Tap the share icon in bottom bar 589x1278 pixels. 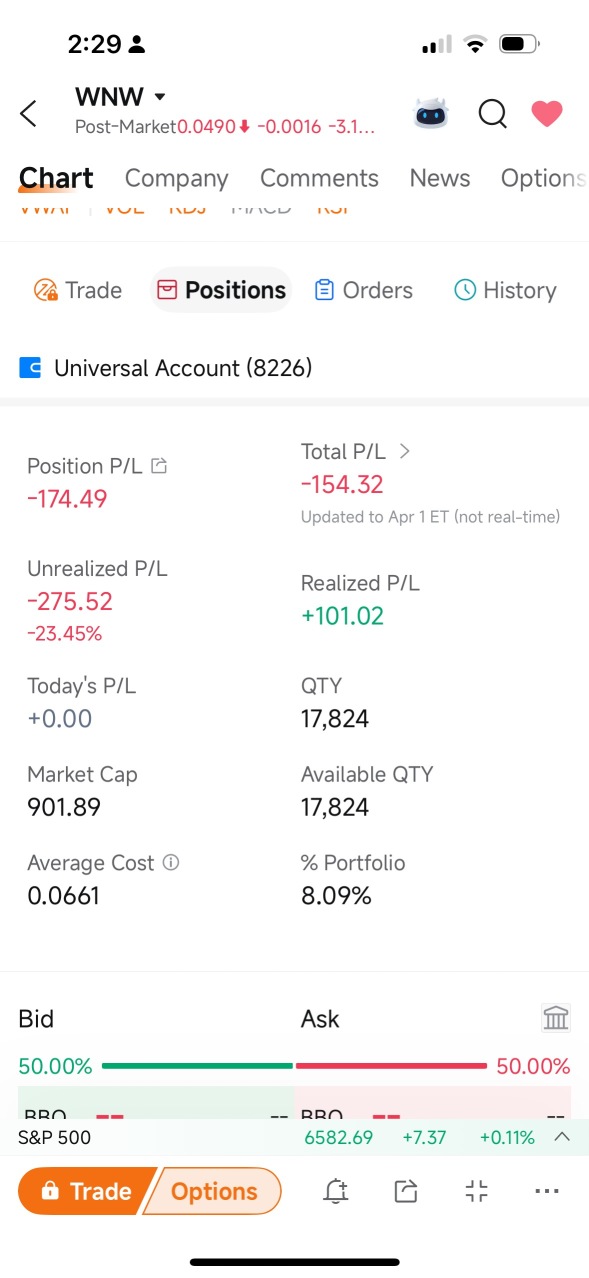406,1191
